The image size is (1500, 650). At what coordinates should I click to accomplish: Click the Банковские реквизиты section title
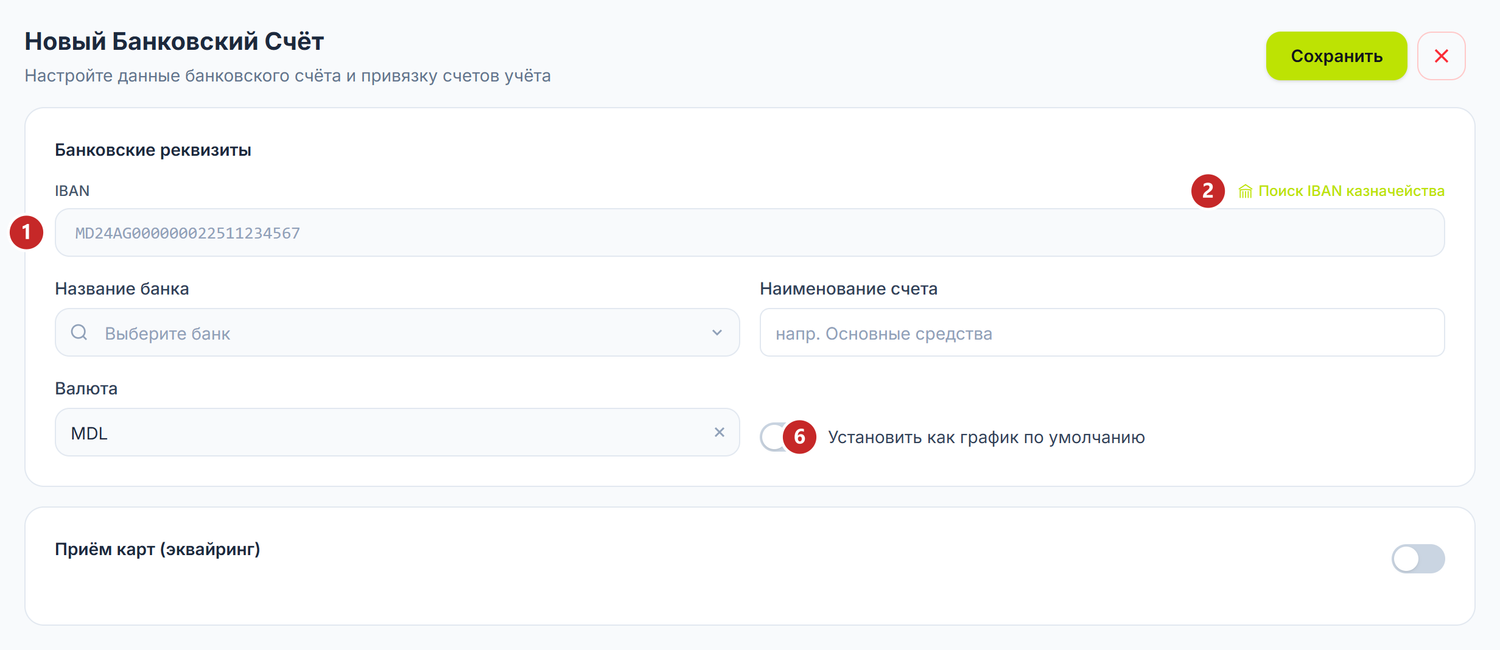coord(153,150)
